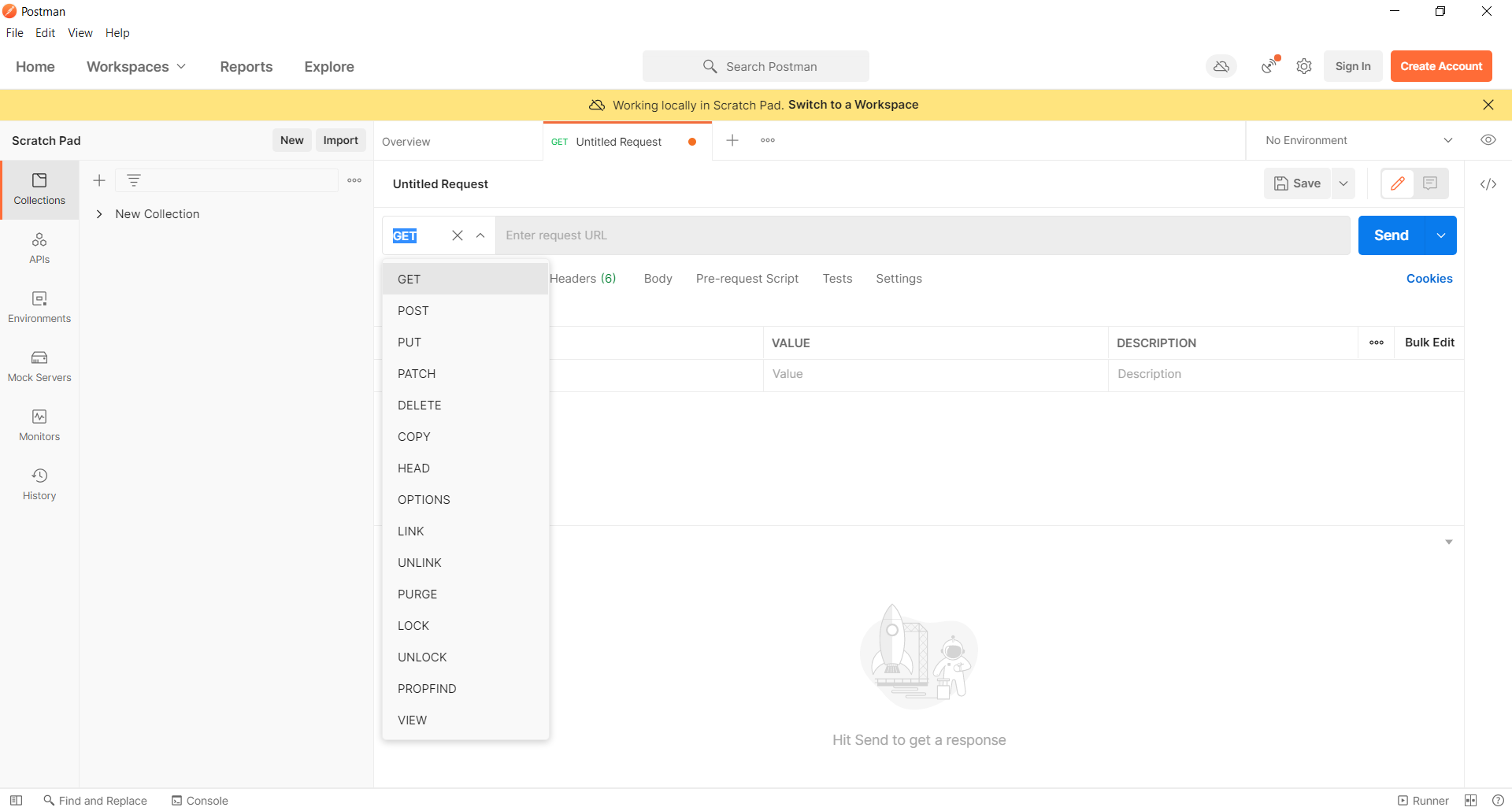
Task: Open the File menu
Action: point(15,33)
